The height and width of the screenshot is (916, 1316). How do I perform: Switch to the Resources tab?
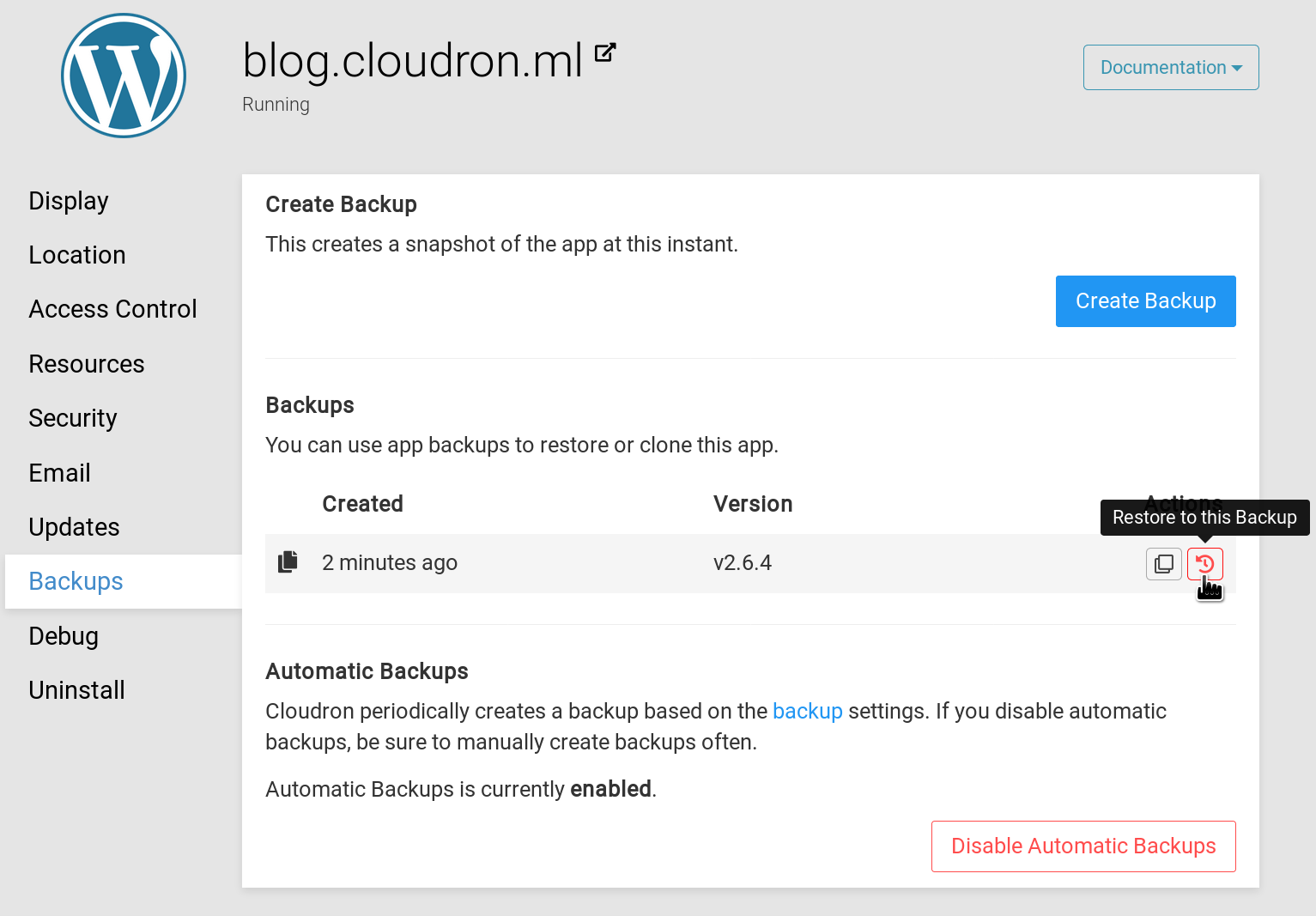(87, 364)
